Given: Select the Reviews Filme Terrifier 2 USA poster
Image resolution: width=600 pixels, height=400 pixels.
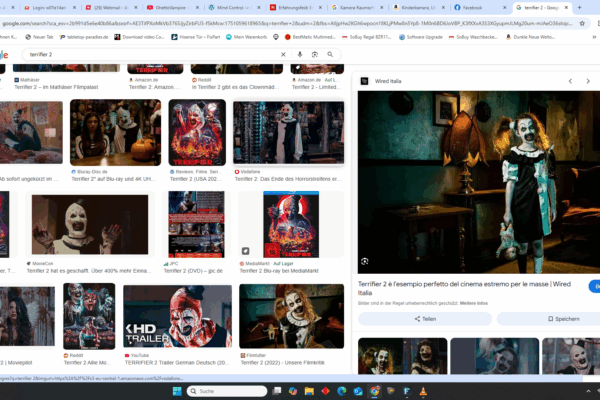Looking at the screenshot, I should pos(197,132).
